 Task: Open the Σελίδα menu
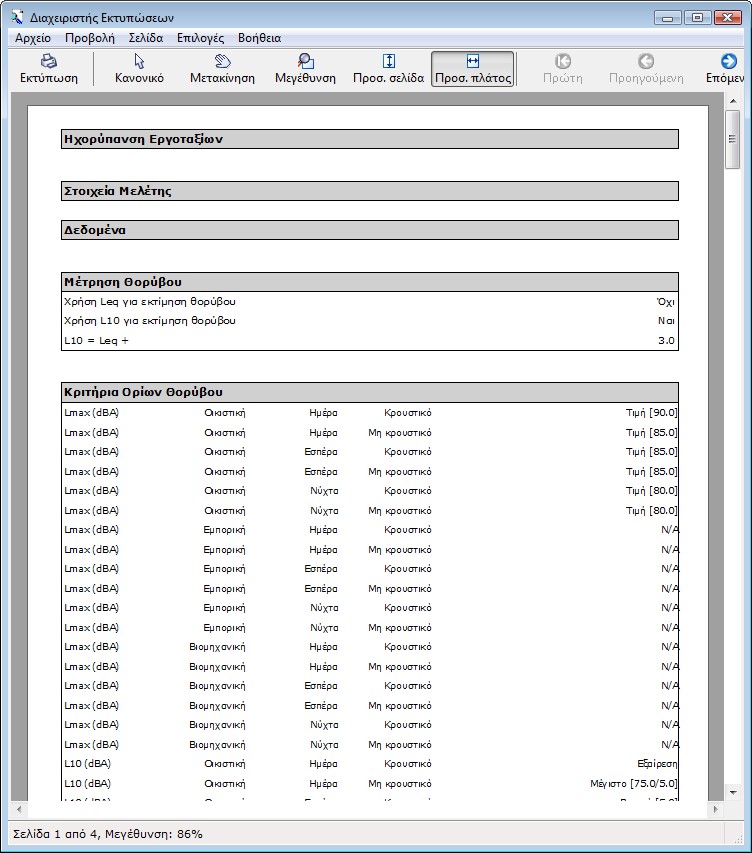[x=146, y=38]
